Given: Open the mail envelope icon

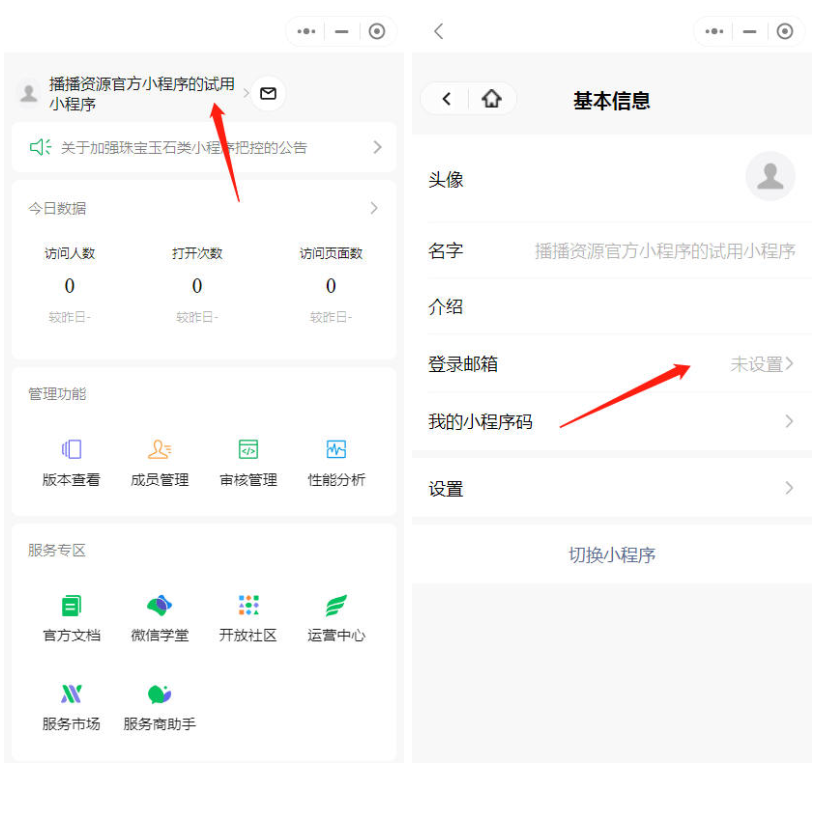Looking at the screenshot, I should (268, 94).
